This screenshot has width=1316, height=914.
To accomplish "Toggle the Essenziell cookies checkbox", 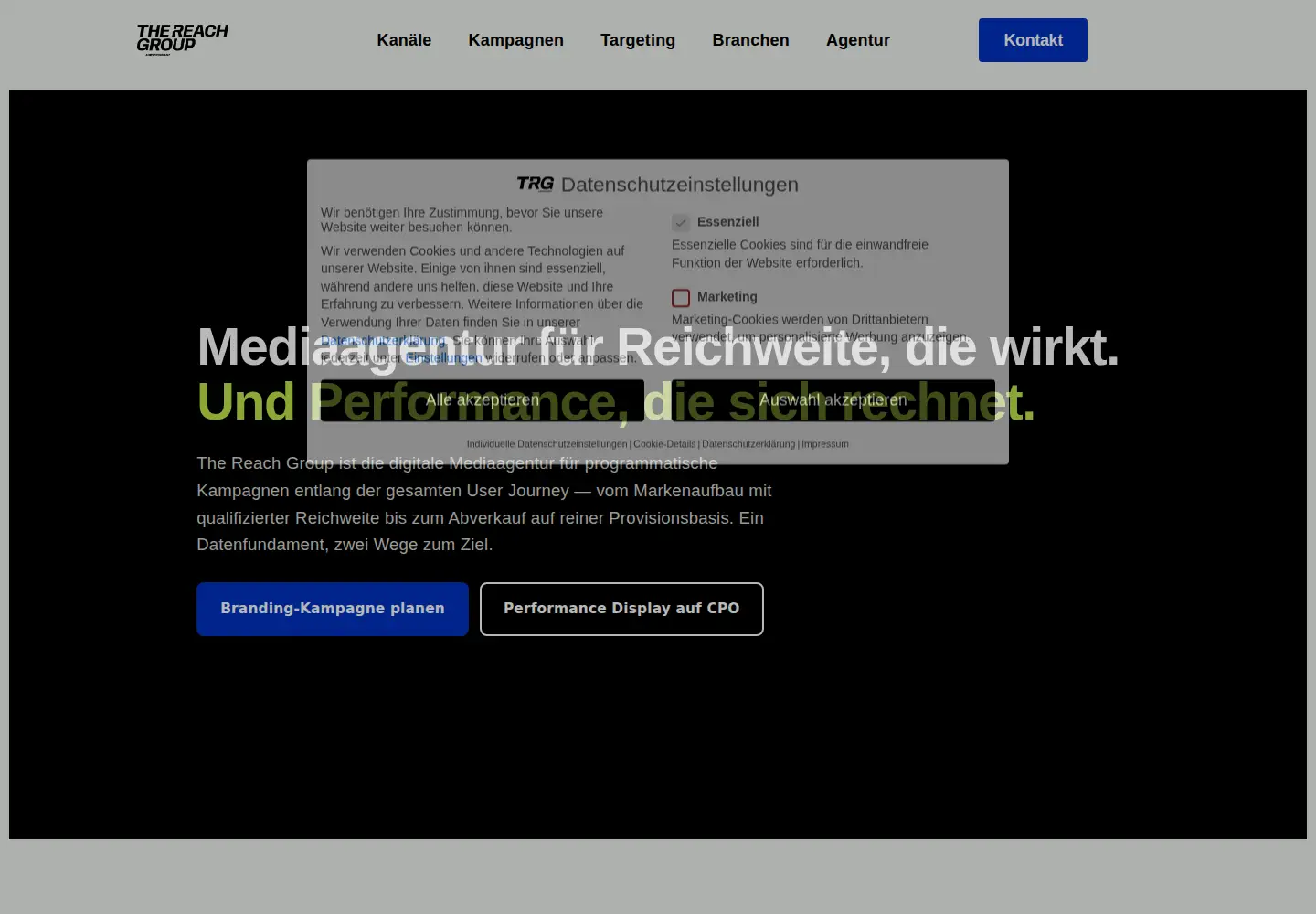I will (x=681, y=222).
